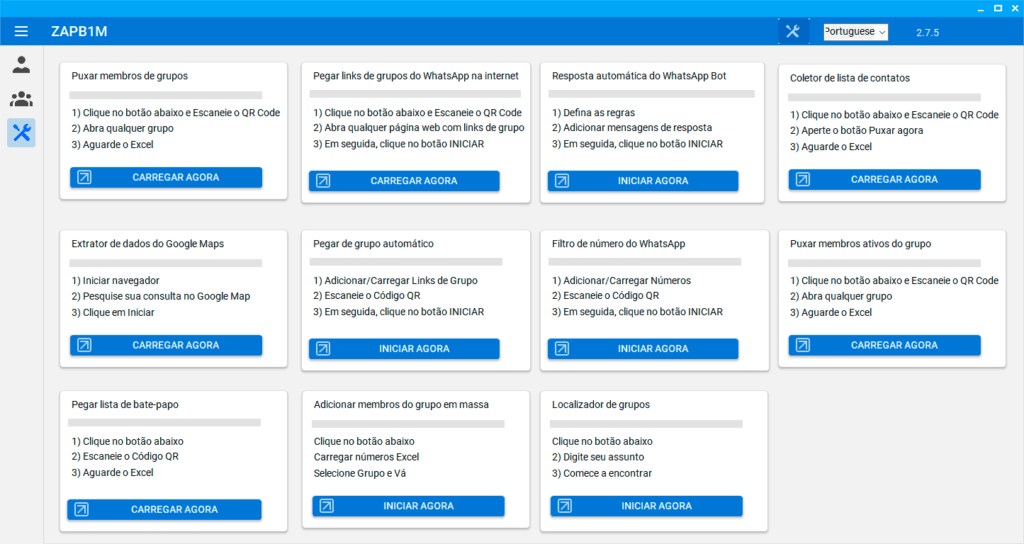This screenshot has height=544, width=1024.
Task: Open the hamburger menu next to ZAPB1M
Action: [21, 31]
